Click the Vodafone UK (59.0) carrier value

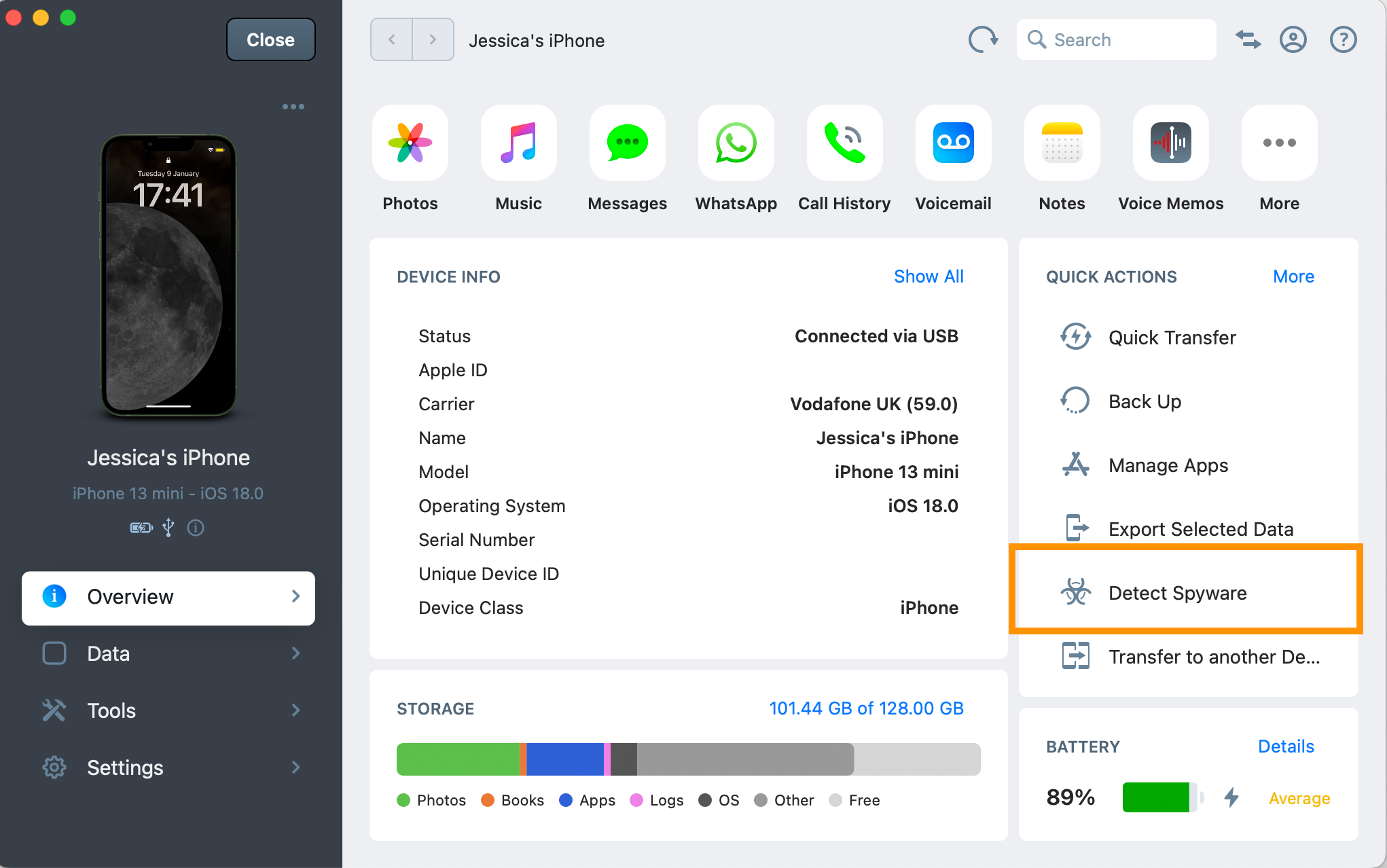tap(874, 404)
